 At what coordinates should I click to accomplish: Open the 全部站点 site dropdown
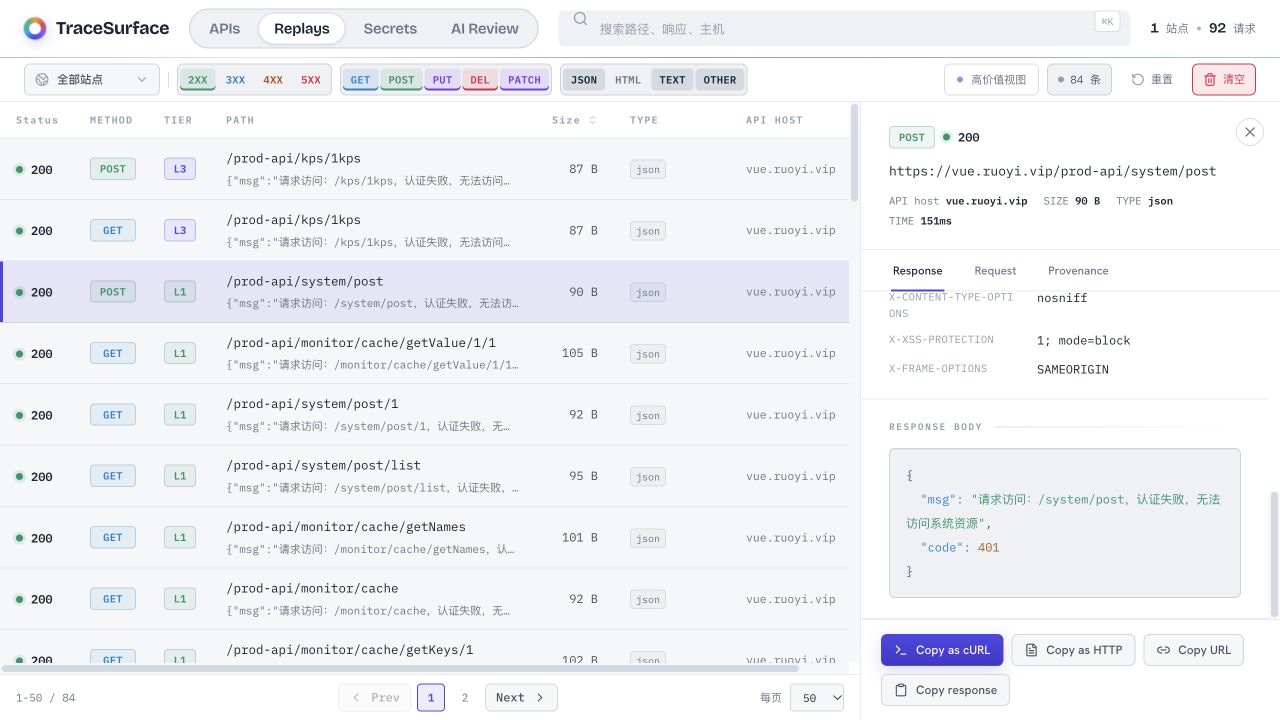(x=92, y=79)
